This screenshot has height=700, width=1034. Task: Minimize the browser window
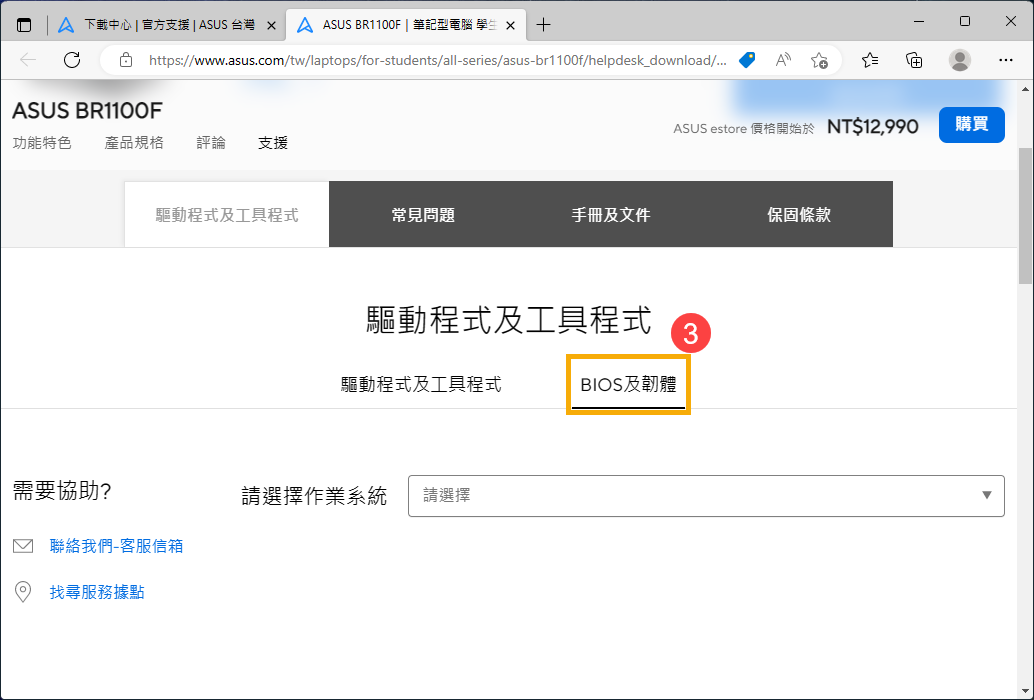click(919, 22)
